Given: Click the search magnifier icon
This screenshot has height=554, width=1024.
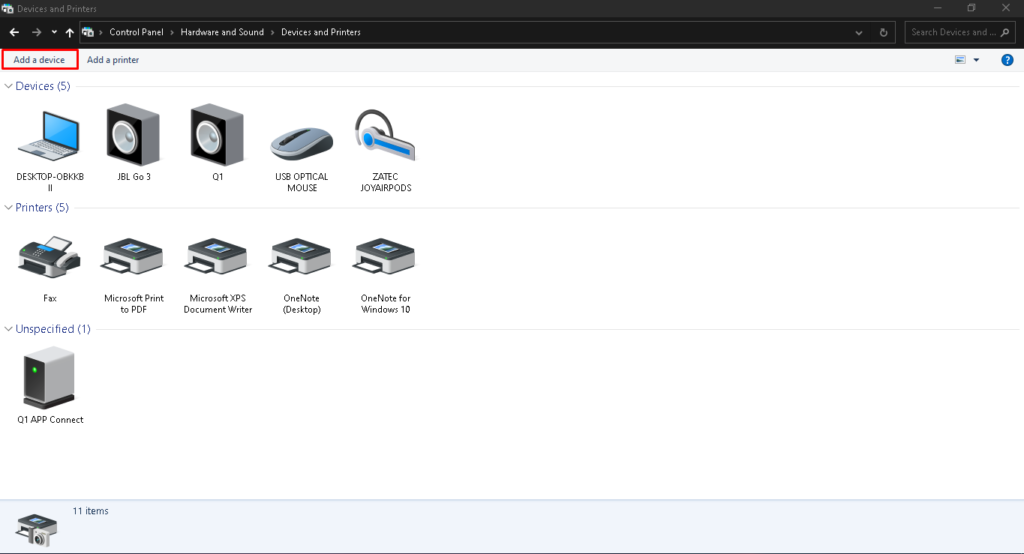Looking at the screenshot, I should (x=1004, y=32).
